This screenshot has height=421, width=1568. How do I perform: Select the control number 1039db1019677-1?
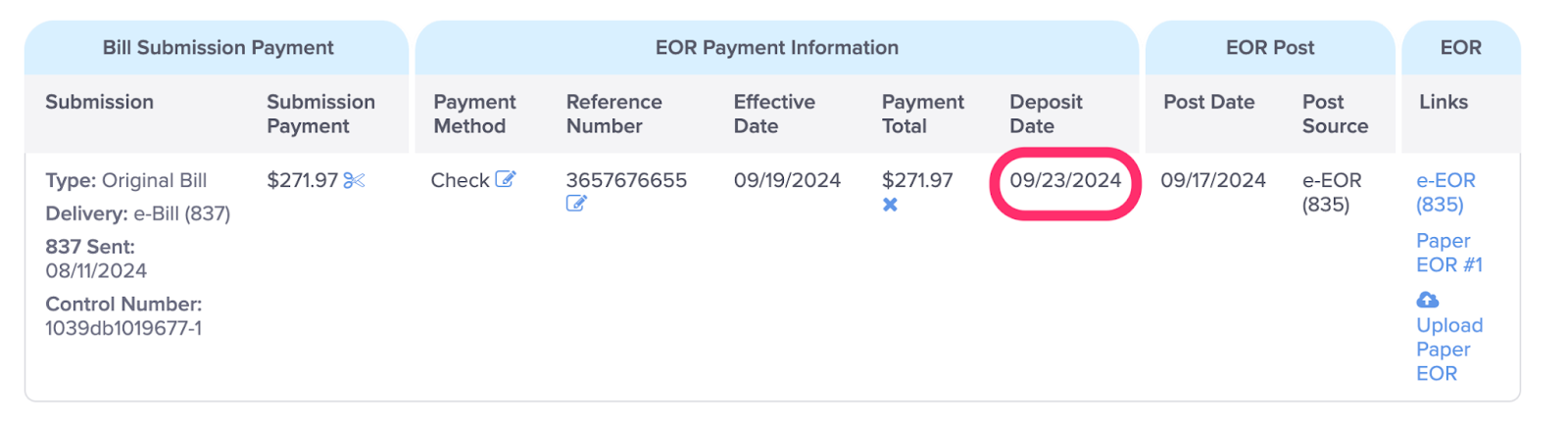pos(123,328)
